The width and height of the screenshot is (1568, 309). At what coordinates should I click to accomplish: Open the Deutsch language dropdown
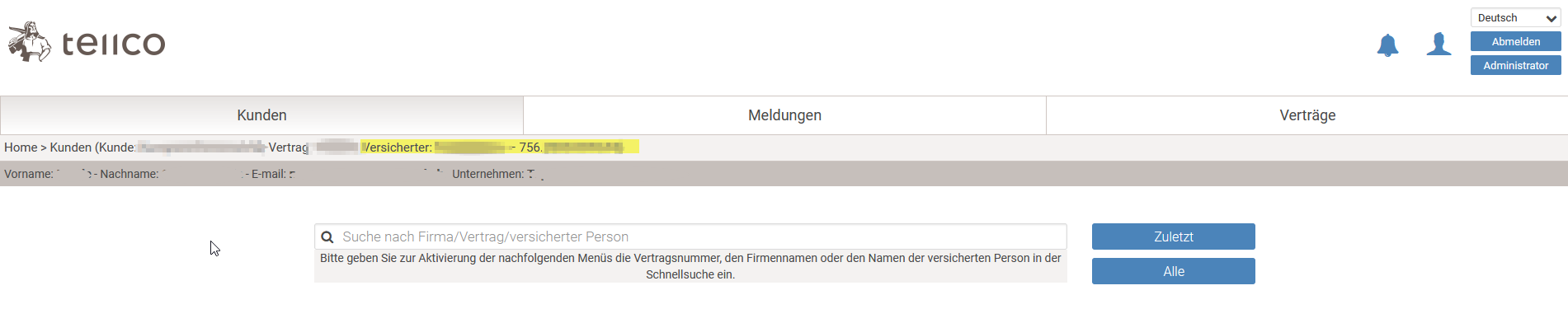coord(1515,18)
